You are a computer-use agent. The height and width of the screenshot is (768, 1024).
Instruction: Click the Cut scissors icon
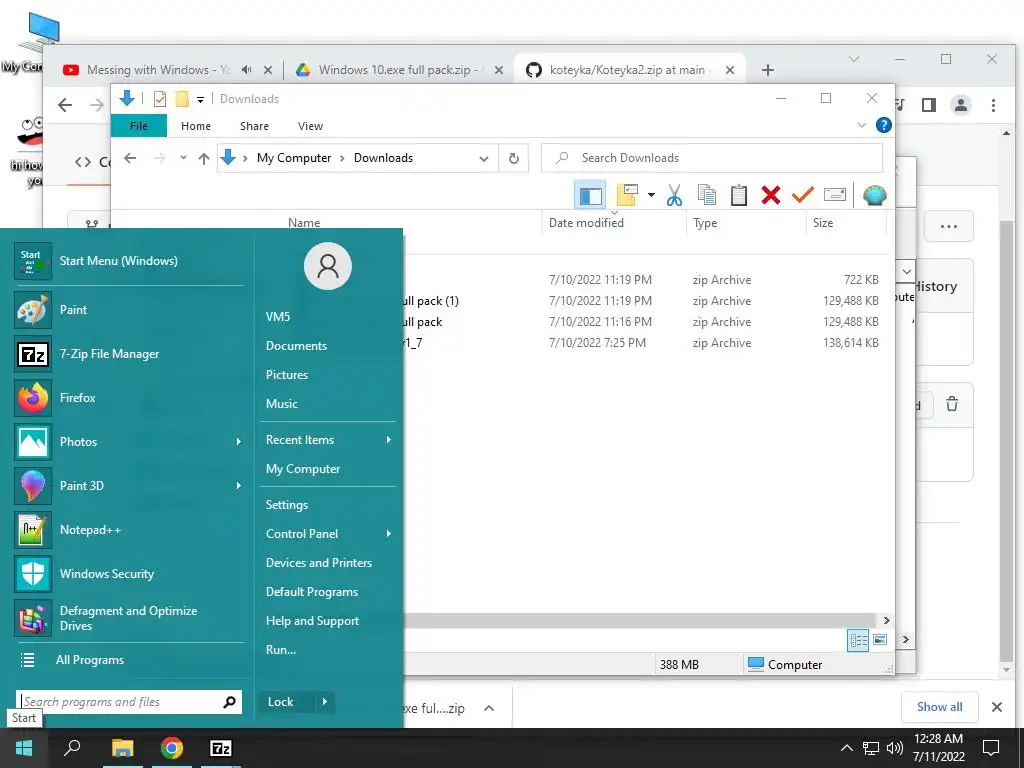(674, 195)
